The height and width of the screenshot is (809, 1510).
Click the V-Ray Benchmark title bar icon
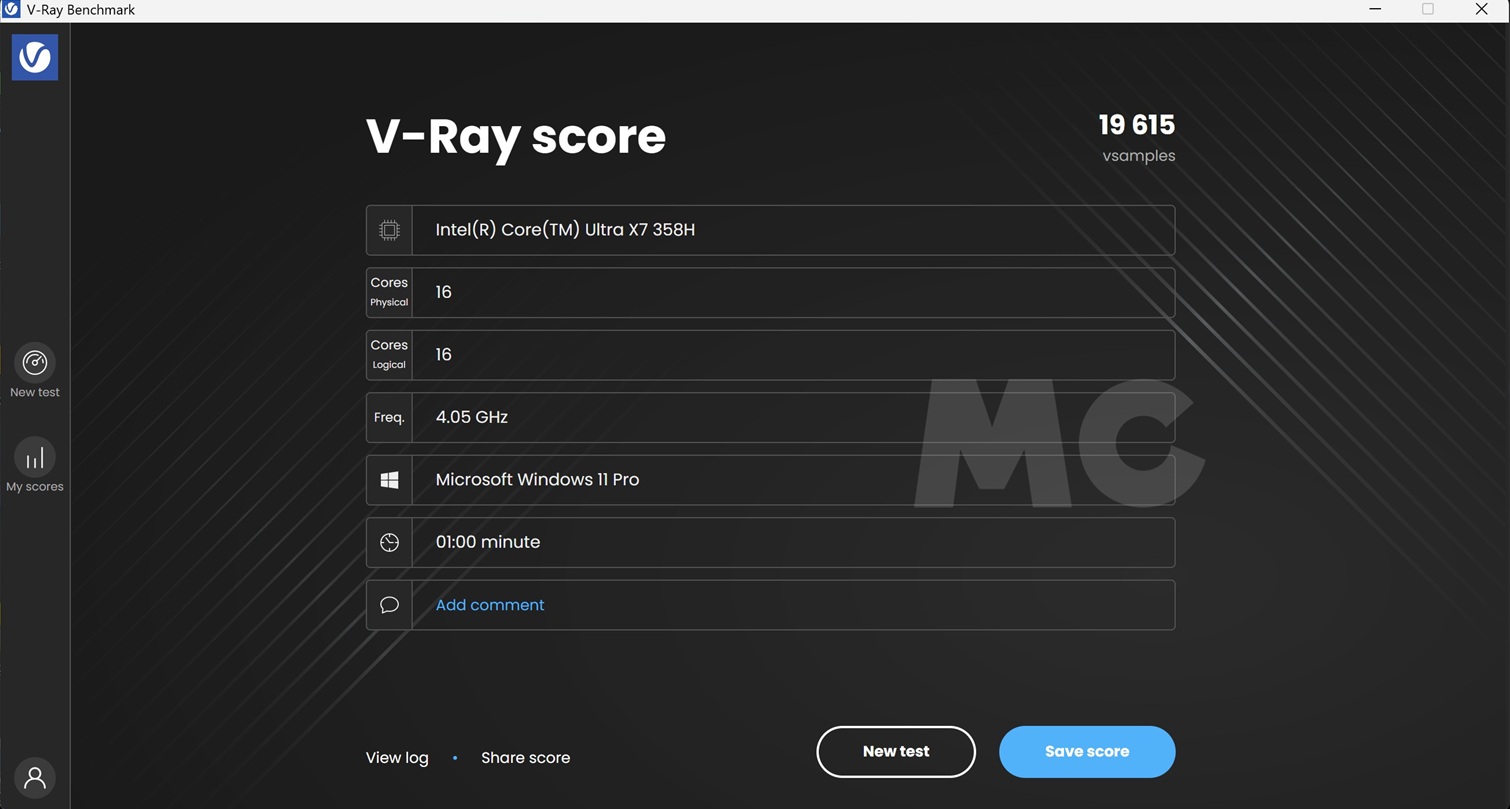(x=11, y=10)
